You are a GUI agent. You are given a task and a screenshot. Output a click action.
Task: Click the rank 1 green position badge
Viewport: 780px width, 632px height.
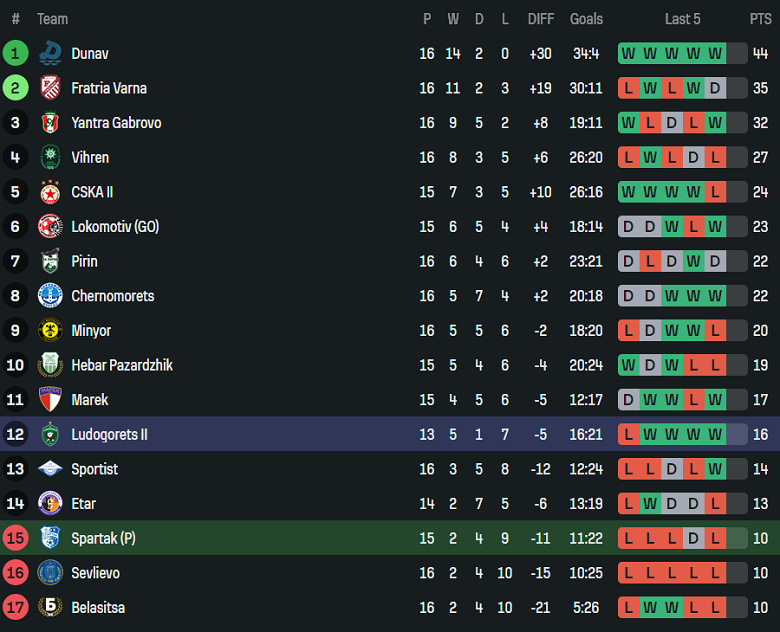click(16, 54)
